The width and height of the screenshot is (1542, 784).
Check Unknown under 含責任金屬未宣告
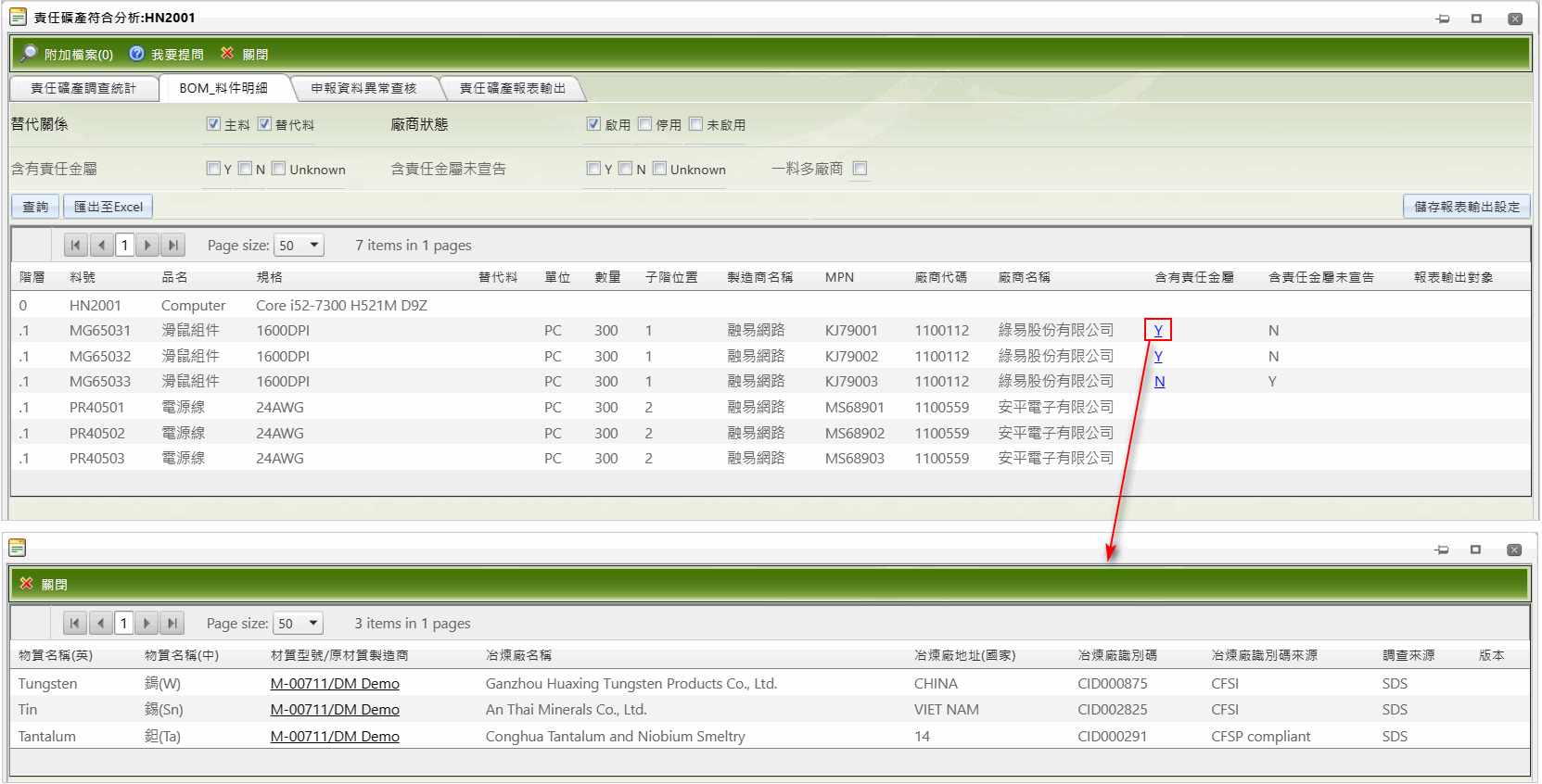tap(659, 168)
